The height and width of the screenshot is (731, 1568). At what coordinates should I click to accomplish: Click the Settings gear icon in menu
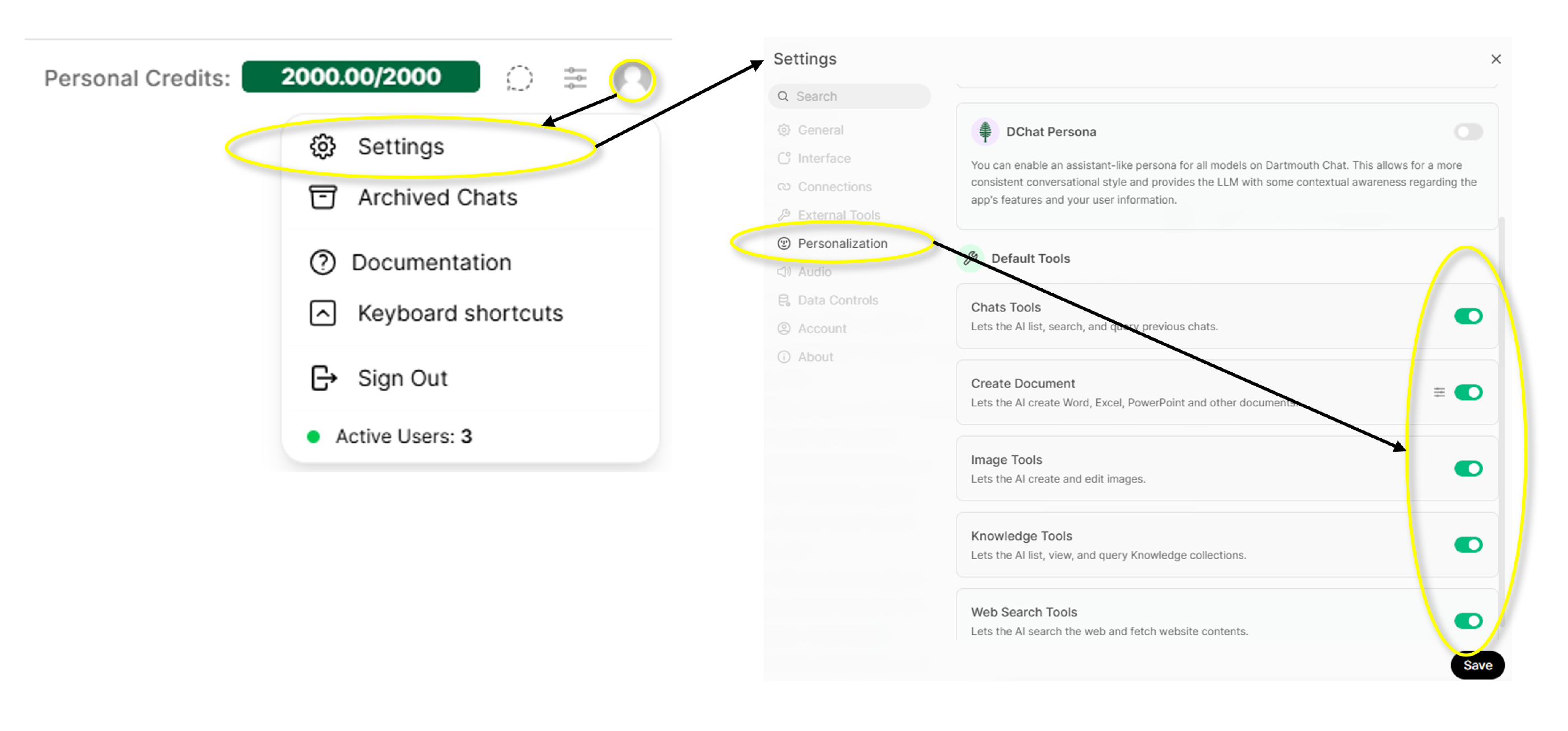coord(323,147)
